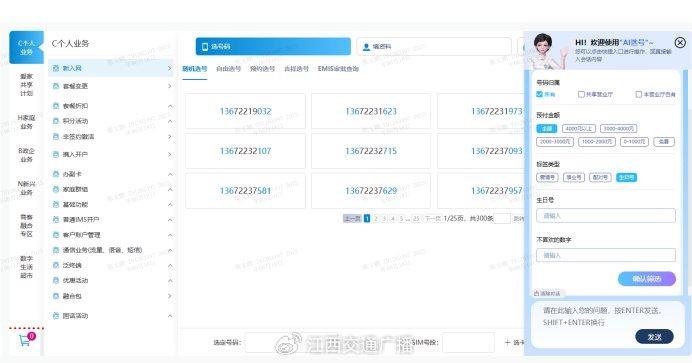Expand the 未签约撤流 row chevron
This screenshot has height=363, width=692.
coord(169,137)
